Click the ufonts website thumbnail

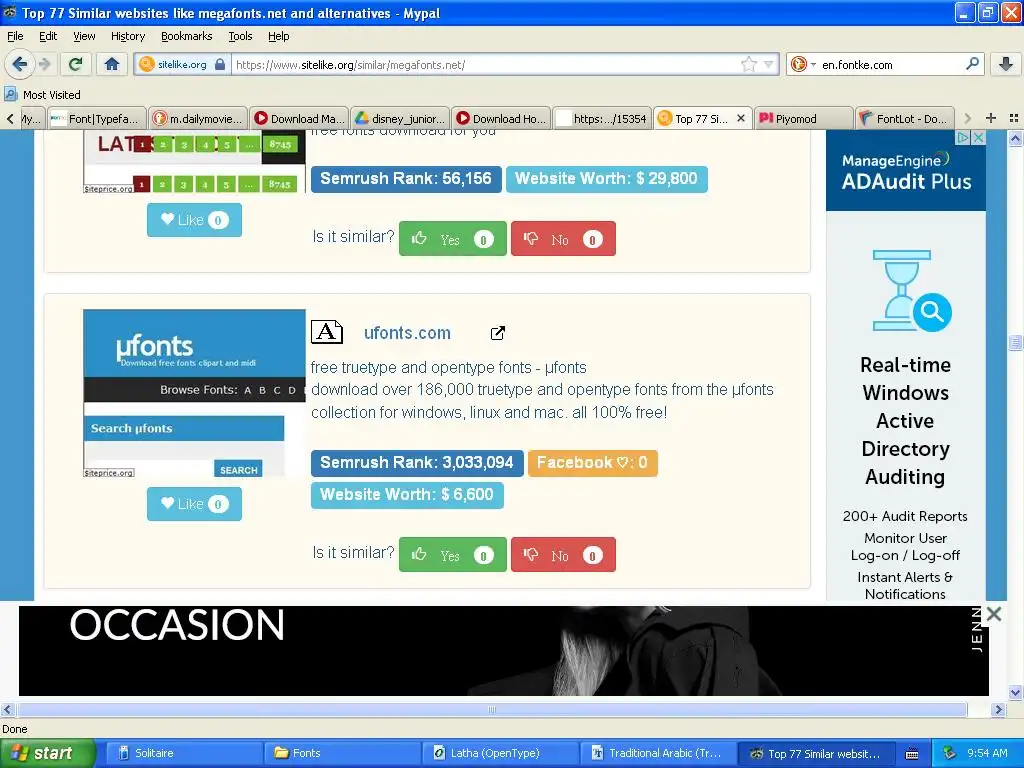194,393
